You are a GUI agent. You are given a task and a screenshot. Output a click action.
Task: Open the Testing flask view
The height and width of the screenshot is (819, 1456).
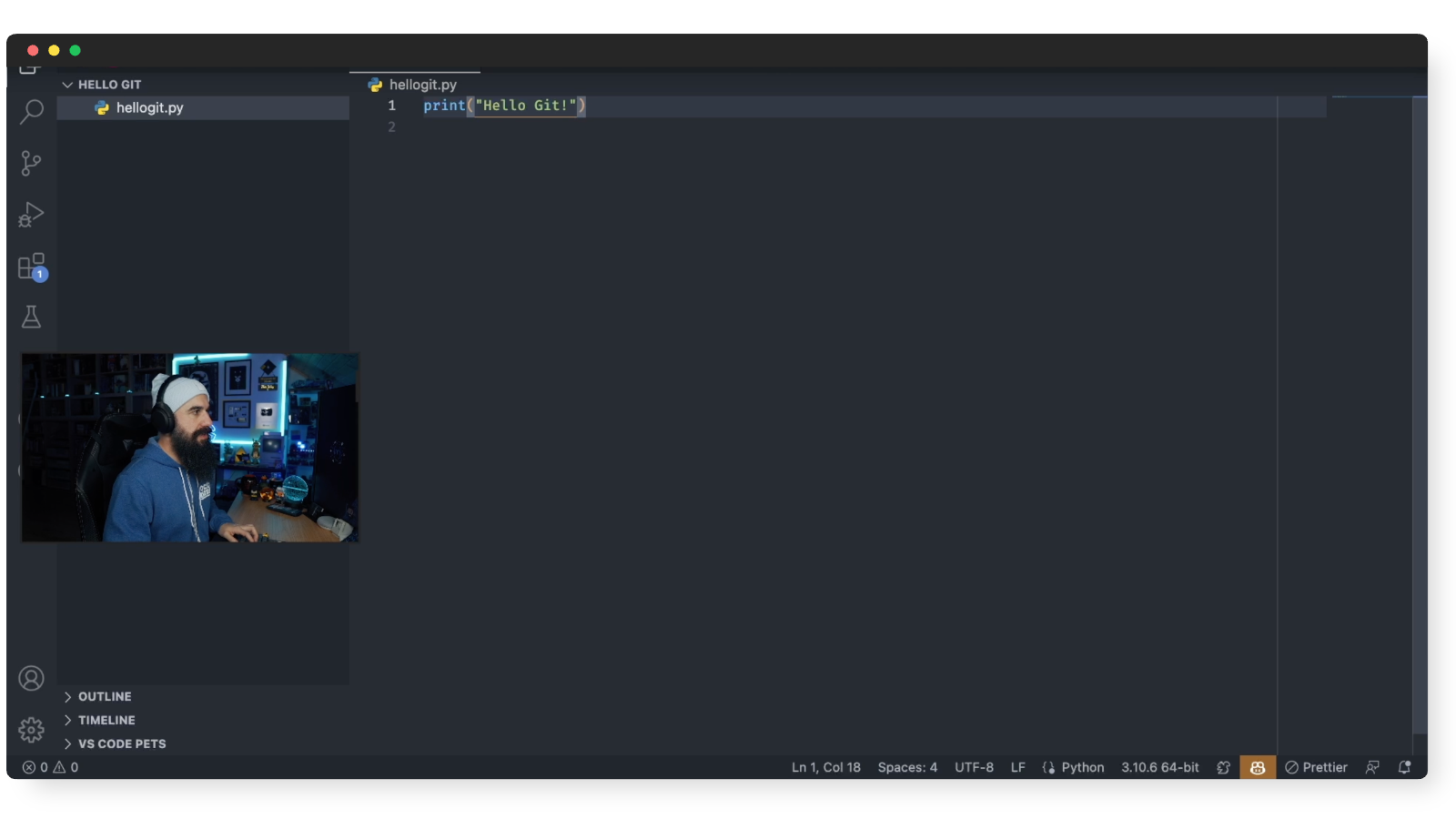pyautogui.click(x=31, y=317)
